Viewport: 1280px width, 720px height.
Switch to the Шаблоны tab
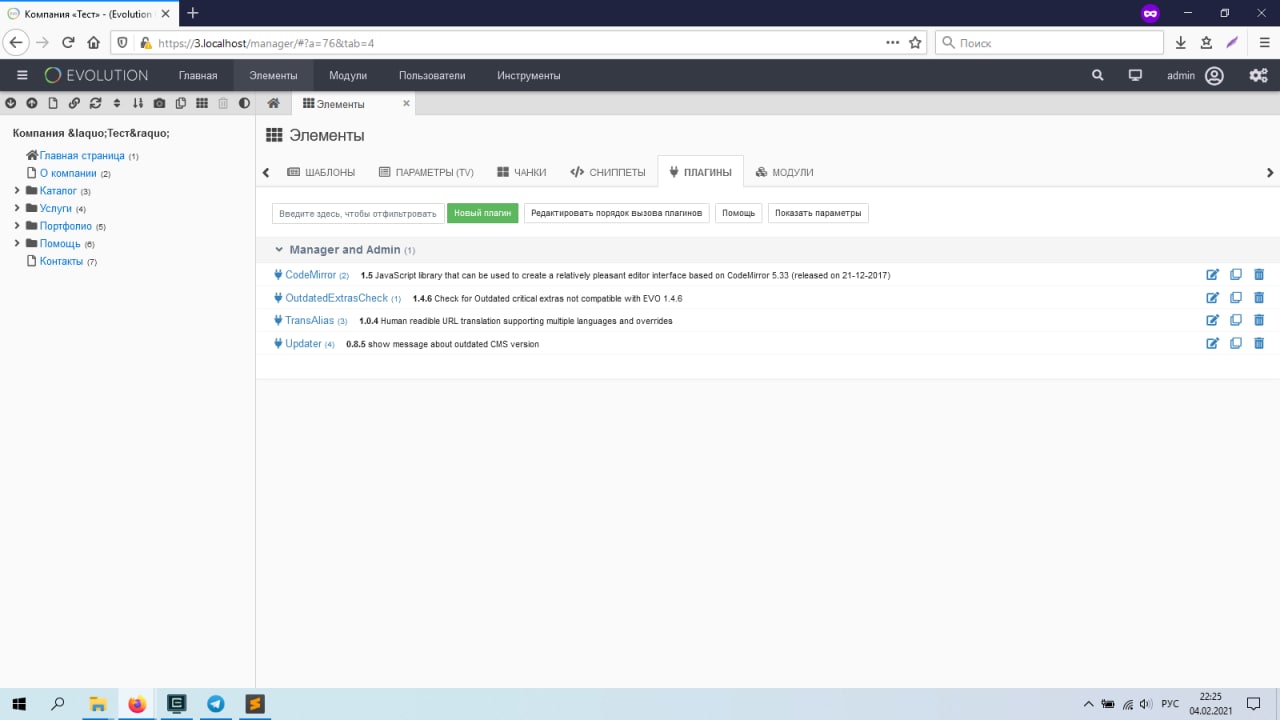[321, 172]
